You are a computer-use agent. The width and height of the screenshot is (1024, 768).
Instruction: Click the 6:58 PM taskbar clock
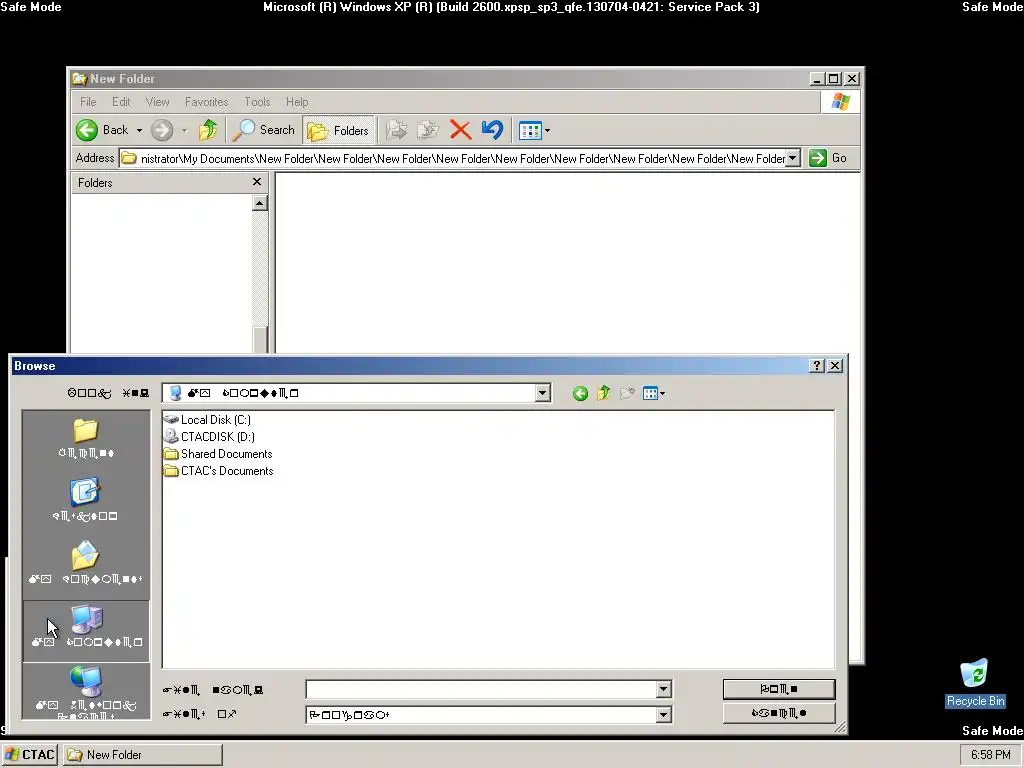tap(990, 755)
